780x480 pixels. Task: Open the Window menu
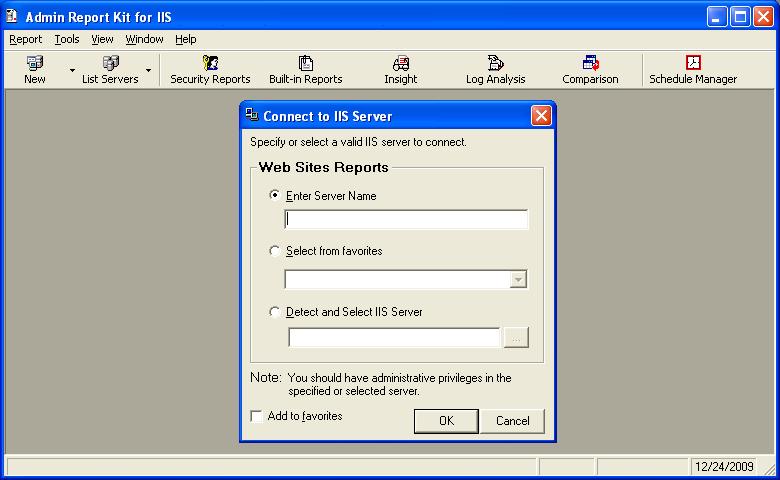(144, 39)
